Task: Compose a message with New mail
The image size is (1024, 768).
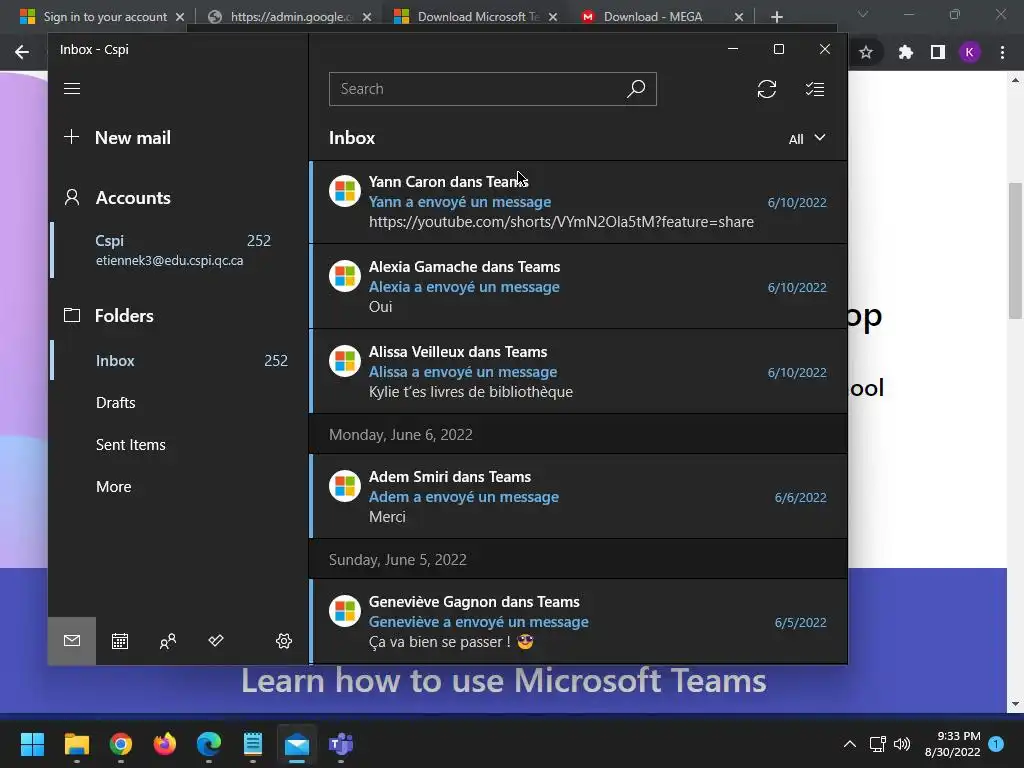Action: 133,137
